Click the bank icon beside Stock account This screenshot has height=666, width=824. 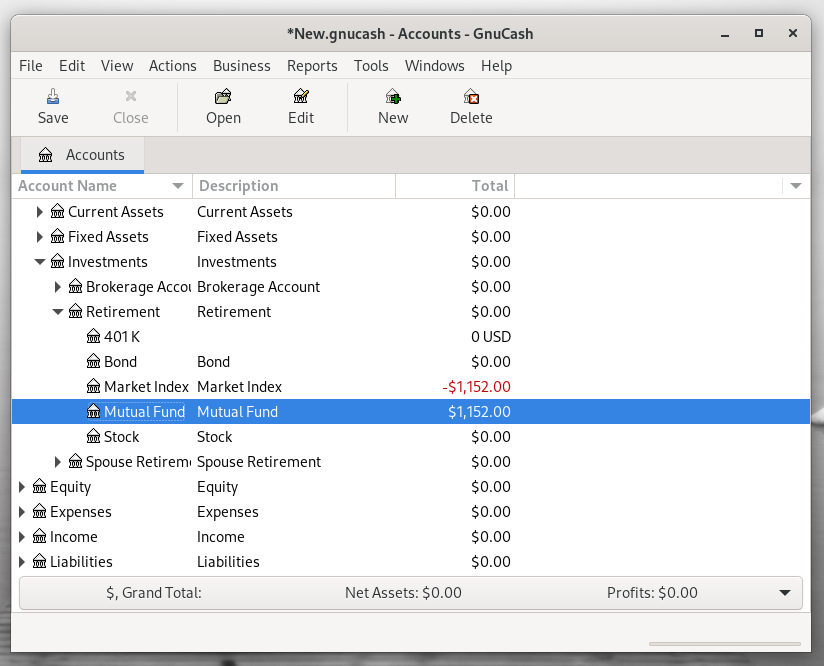[94, 437]
